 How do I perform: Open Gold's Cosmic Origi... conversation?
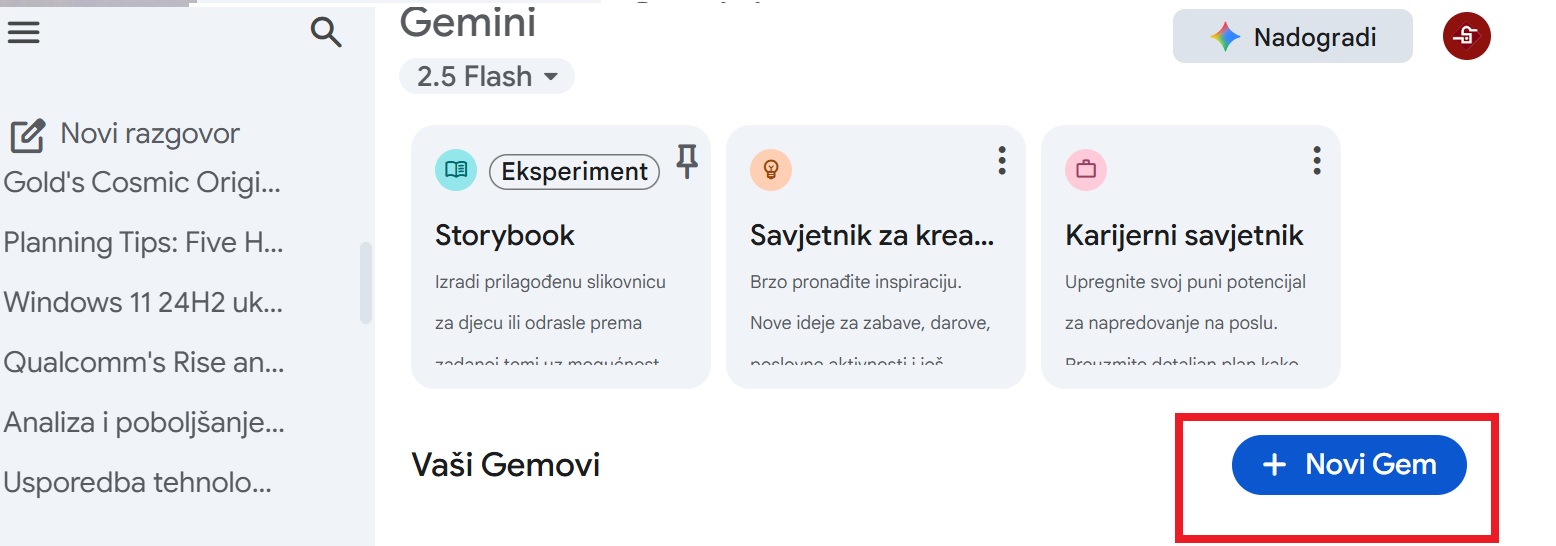coord(143,183)
